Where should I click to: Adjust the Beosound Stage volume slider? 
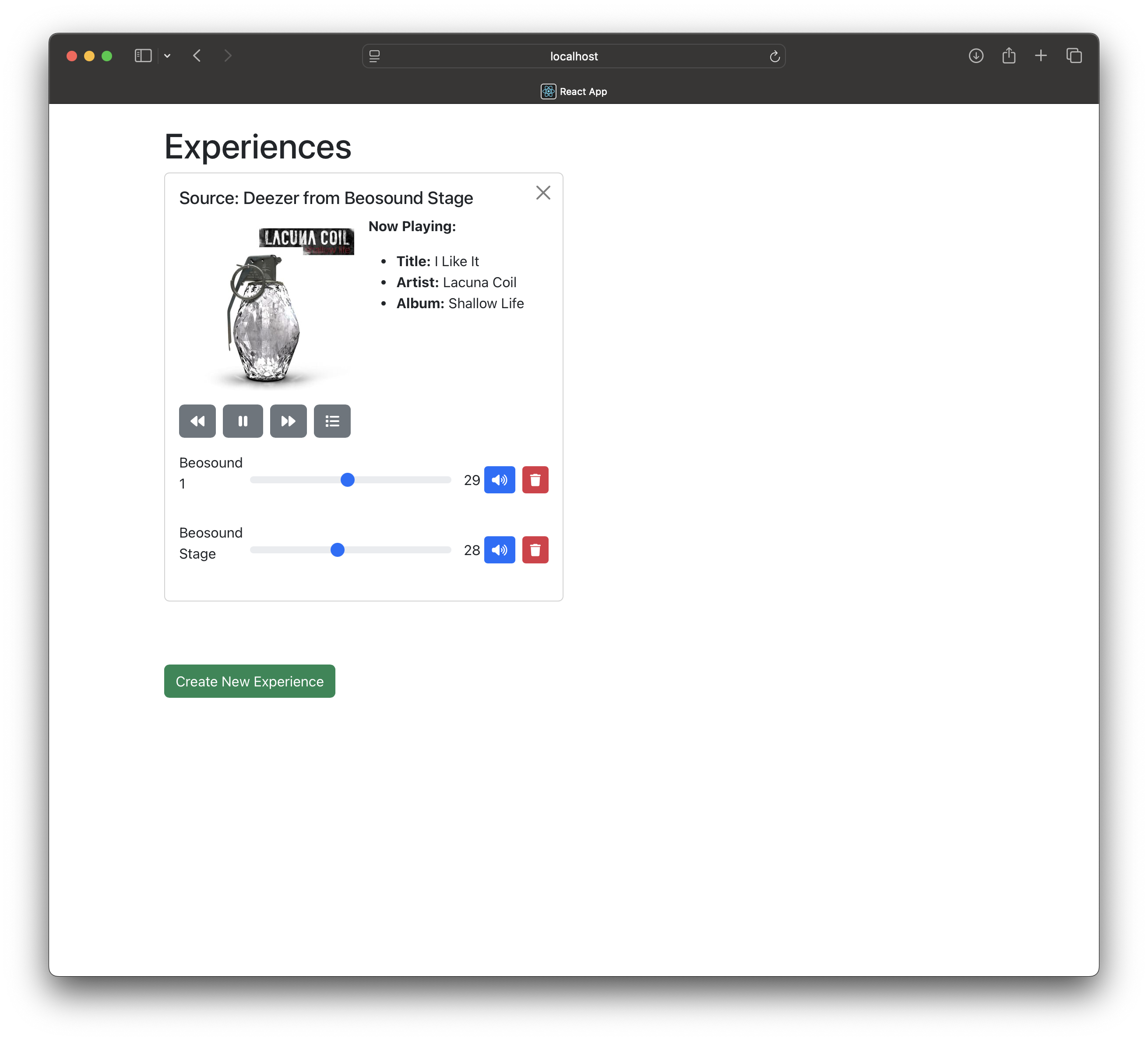(351, 550)
